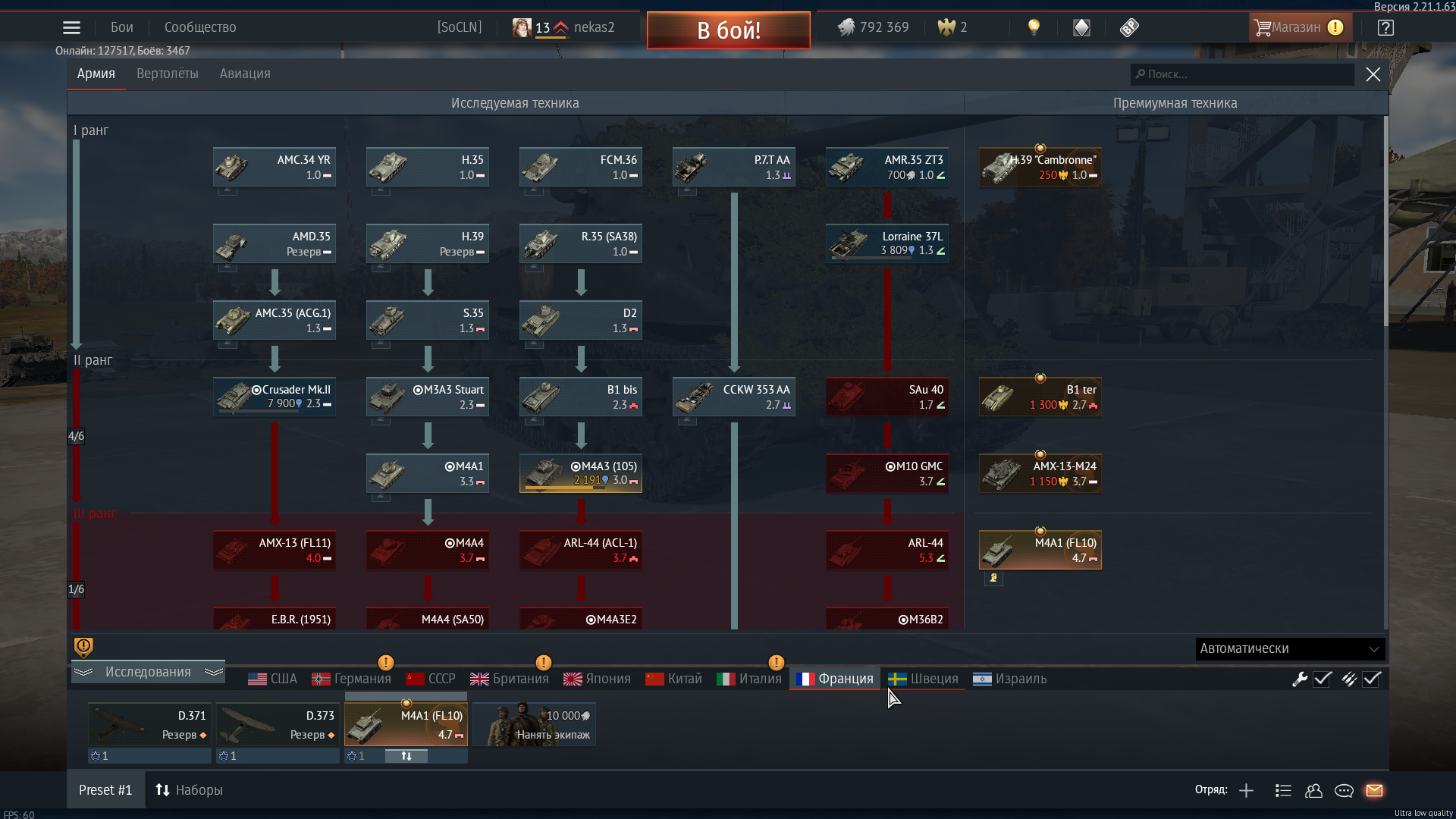Open the hamburger main menu
1456x819 pixels.
(71, 28)
